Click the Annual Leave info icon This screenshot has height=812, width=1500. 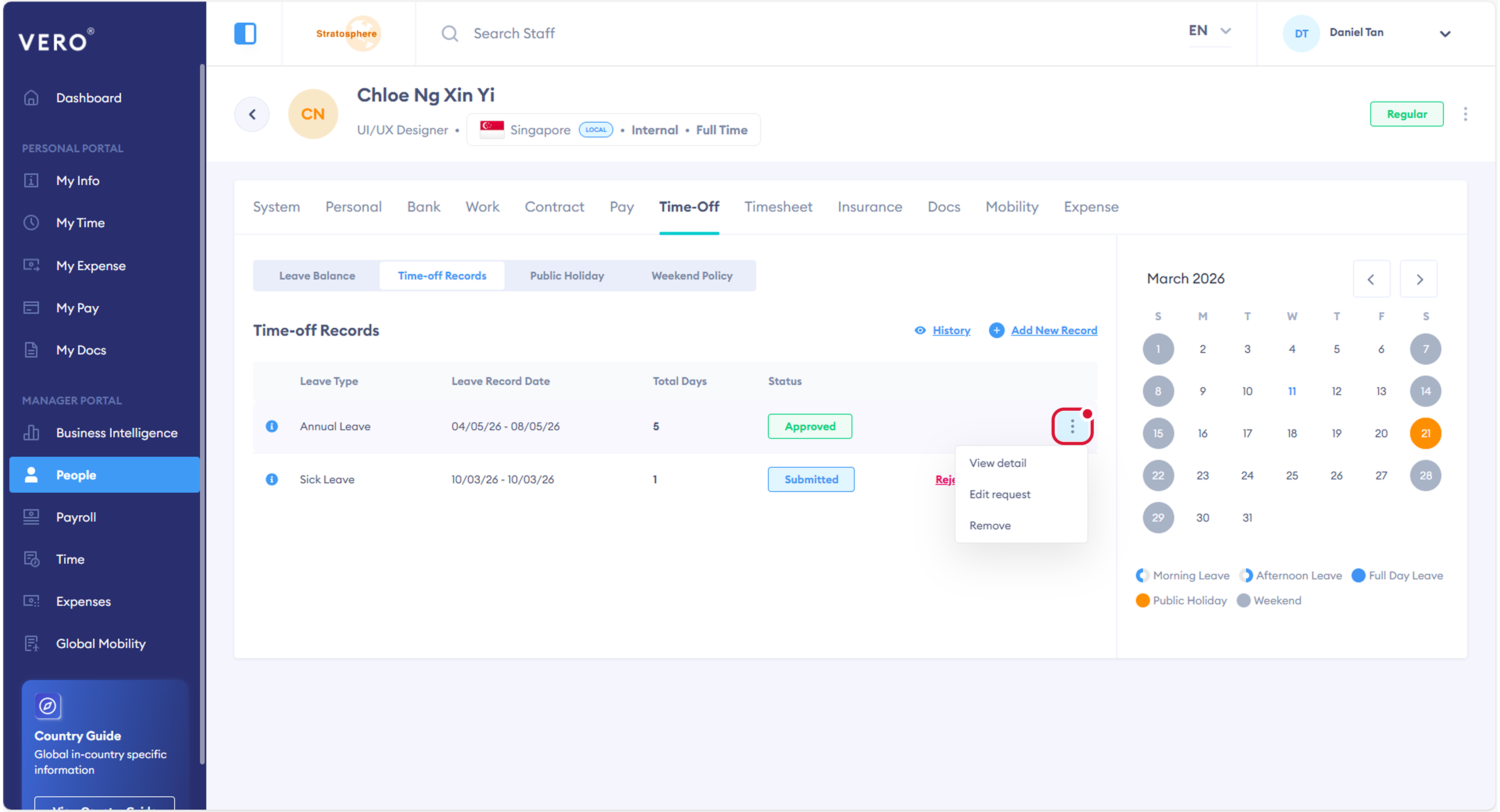[271, 426]
